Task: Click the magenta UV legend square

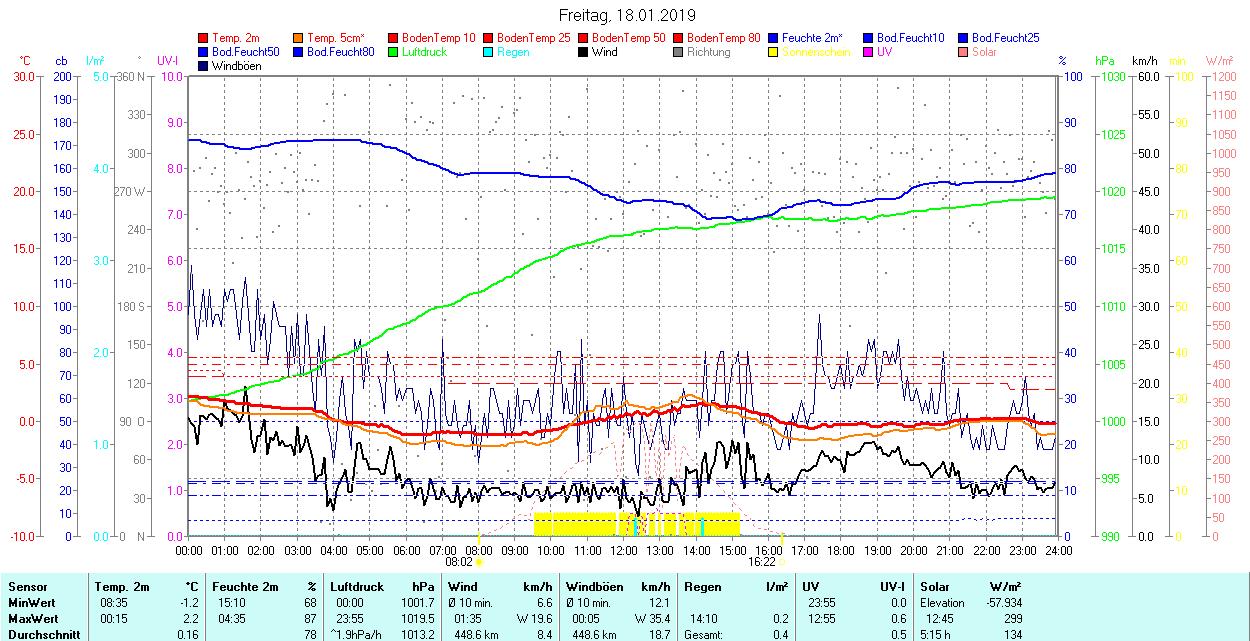Action: coord(869,52)
